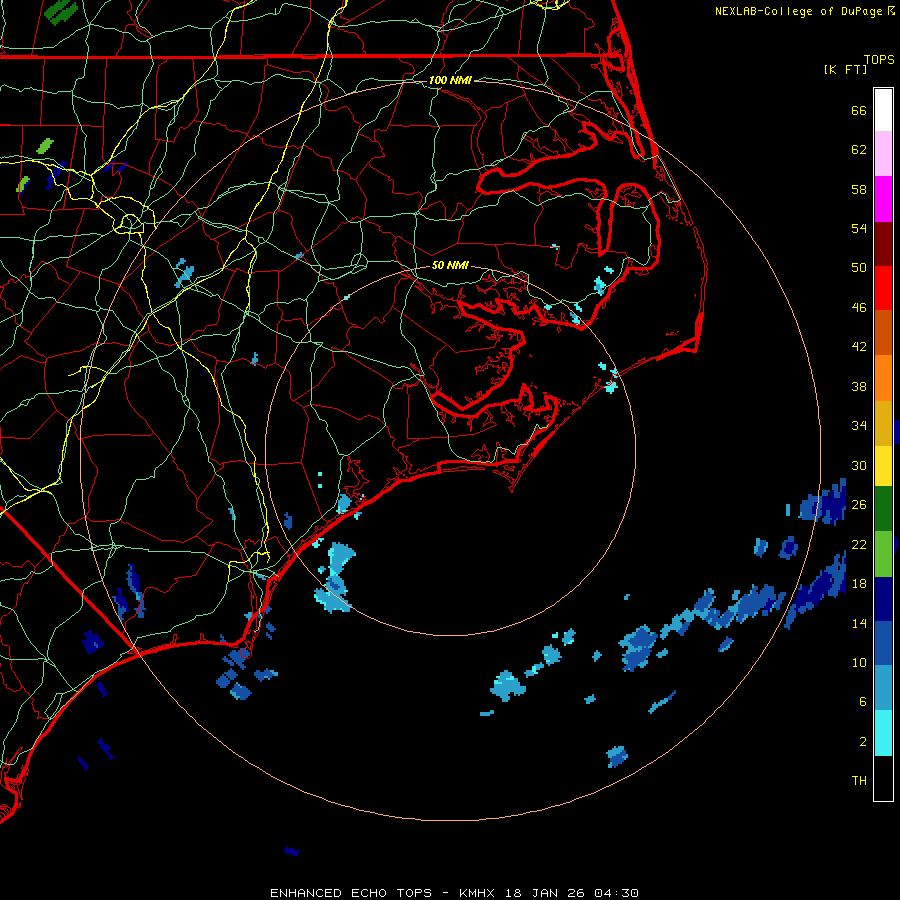Click the legend value 66
900x900 pixels.
click(x=859, y=110)
